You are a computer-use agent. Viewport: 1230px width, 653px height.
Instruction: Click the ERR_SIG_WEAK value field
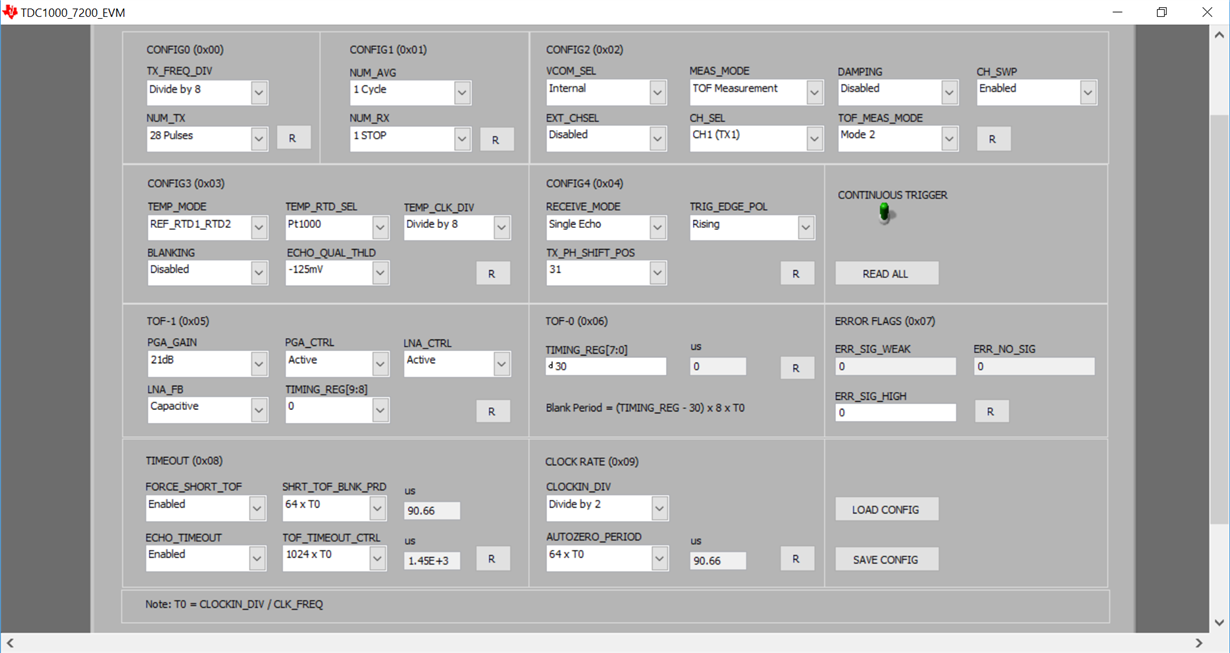896,366
